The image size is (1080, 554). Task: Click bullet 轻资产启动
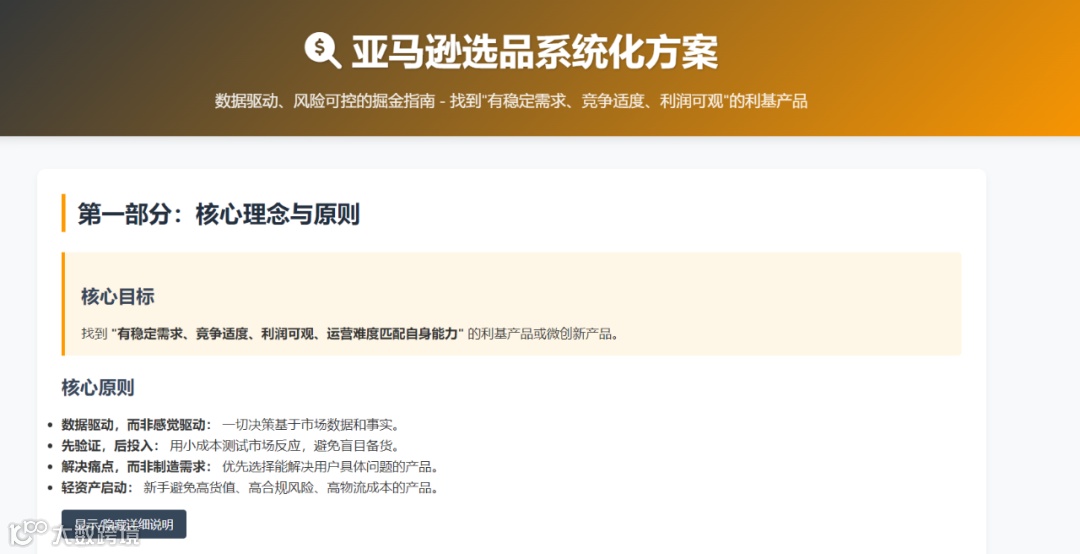94,488
